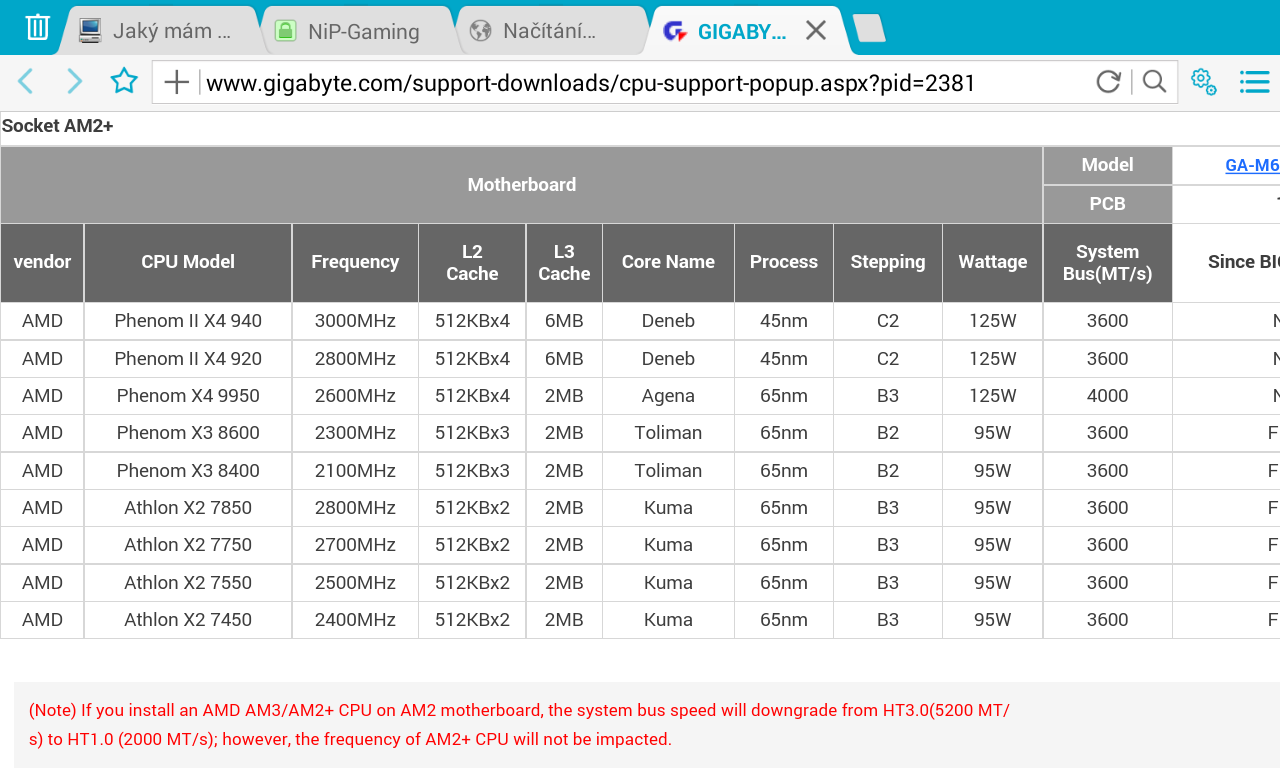The width and height of the screenshot is (1280, 768).
Task: Open browser settings gear icon
Action: pos(1203,81)
